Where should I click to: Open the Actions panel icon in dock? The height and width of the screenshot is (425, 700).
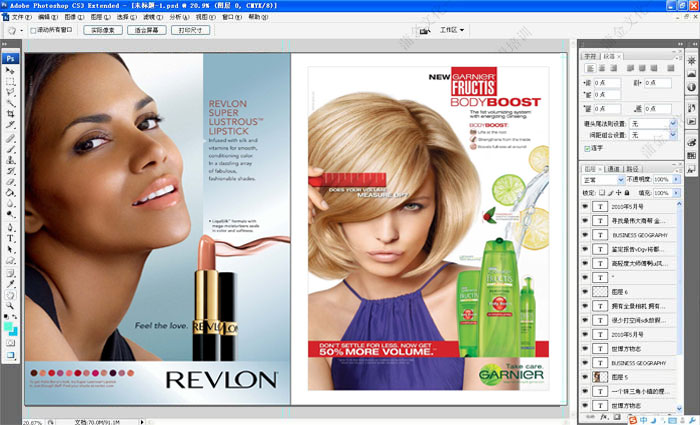click(692, 121)
